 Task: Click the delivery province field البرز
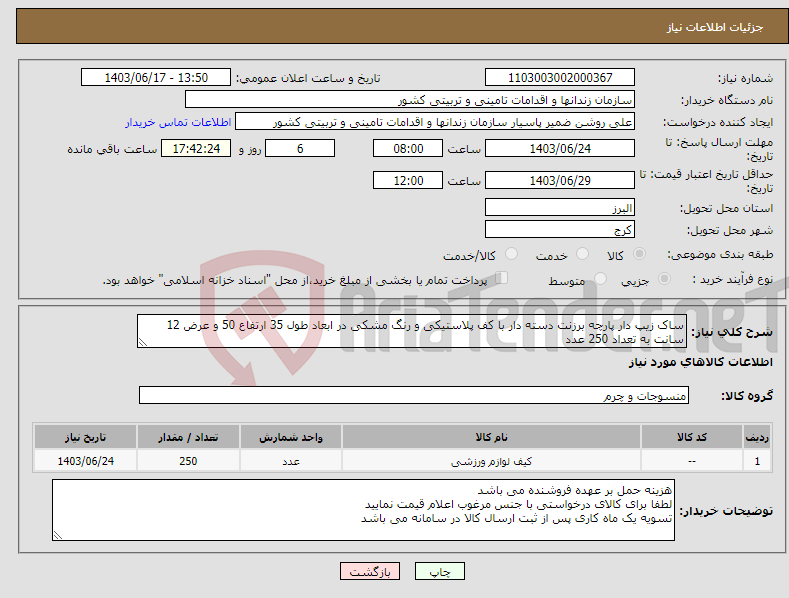[560, 207]
